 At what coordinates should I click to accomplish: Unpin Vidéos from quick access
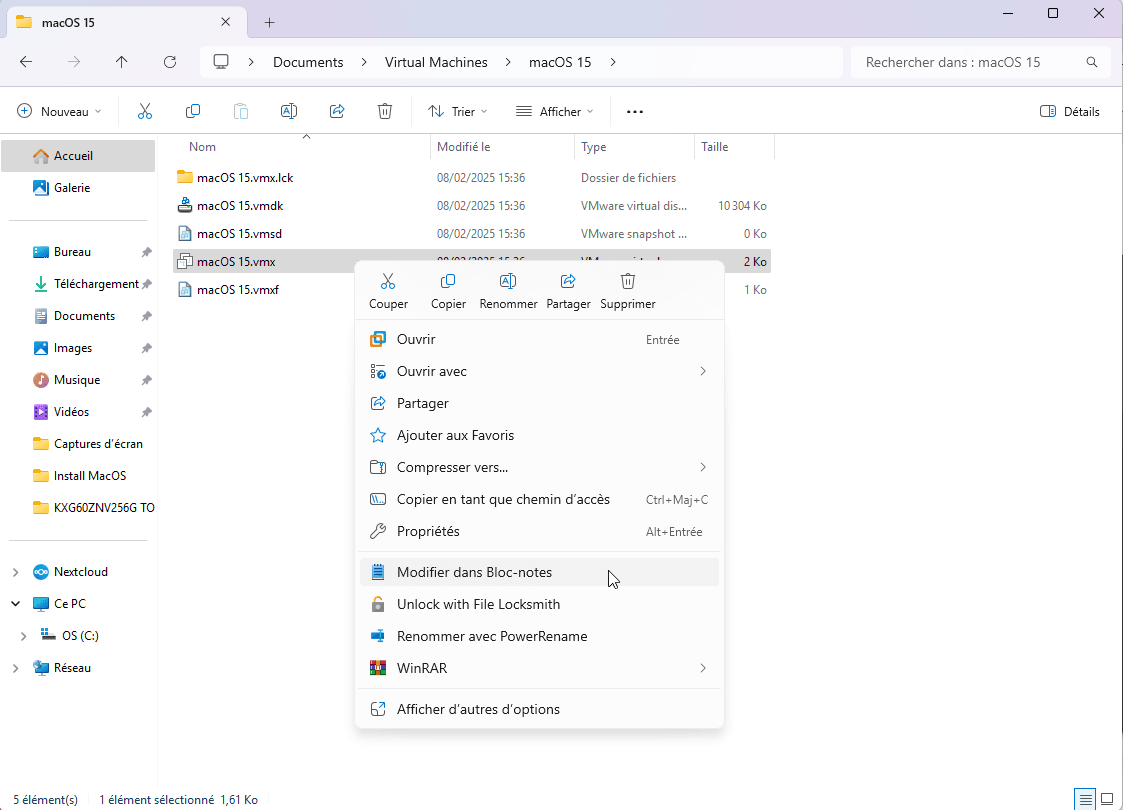coord(147,412)
